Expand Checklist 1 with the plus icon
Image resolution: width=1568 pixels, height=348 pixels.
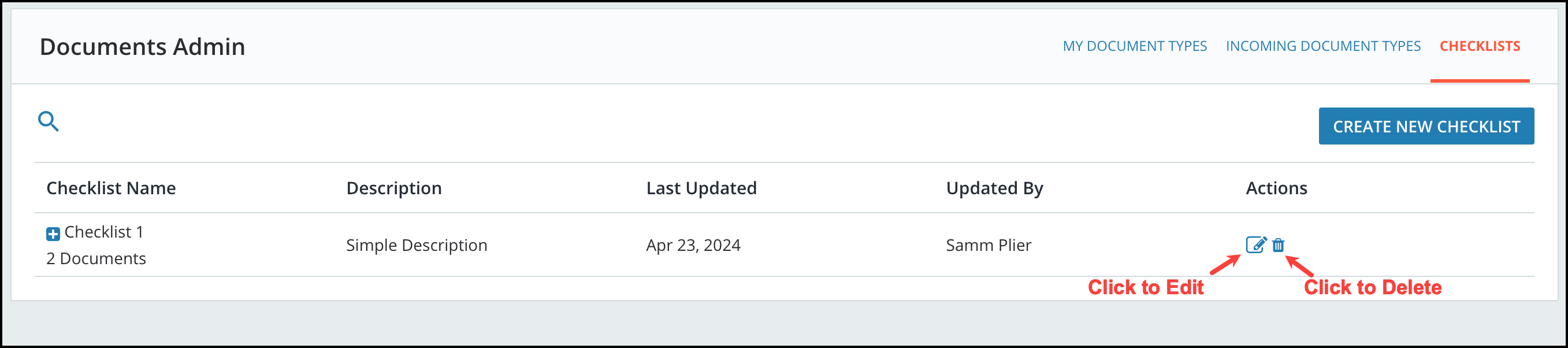(53, 234)
